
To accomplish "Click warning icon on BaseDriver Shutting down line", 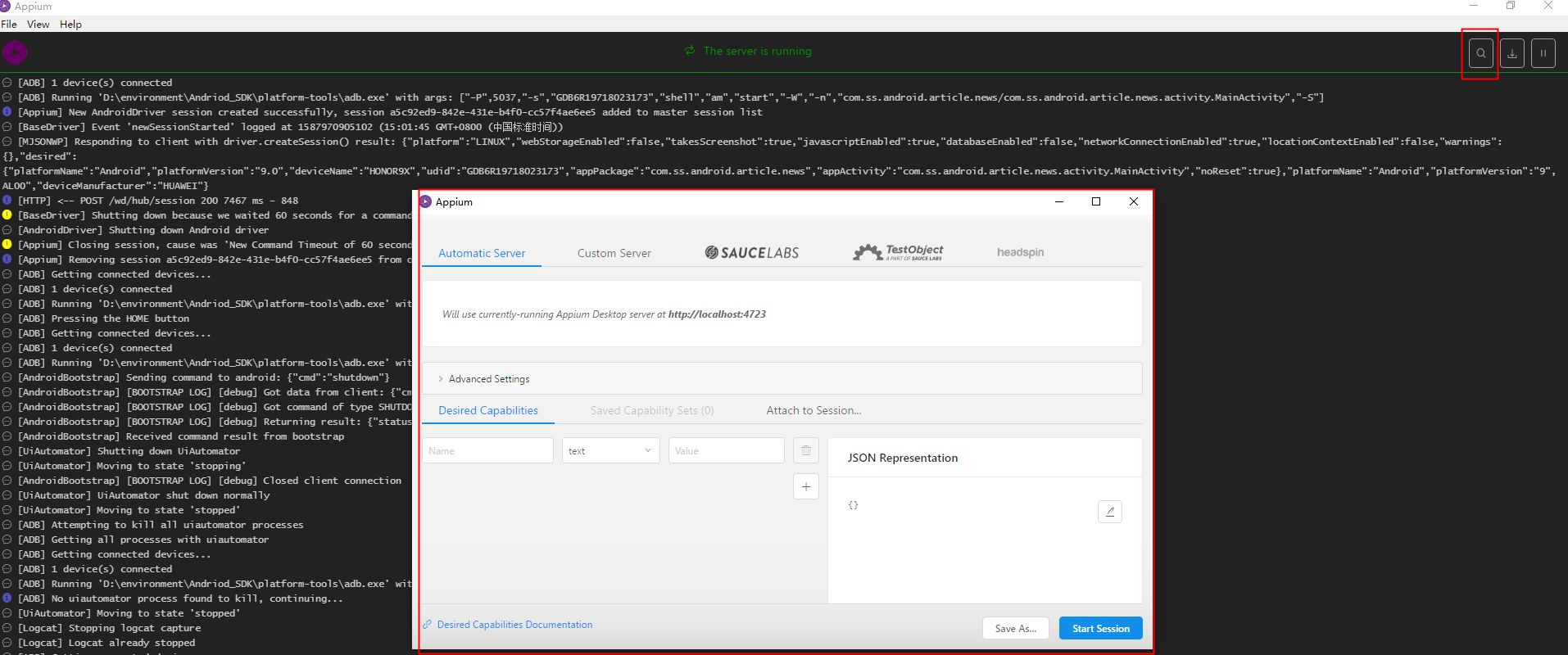I will click(7, 215).
